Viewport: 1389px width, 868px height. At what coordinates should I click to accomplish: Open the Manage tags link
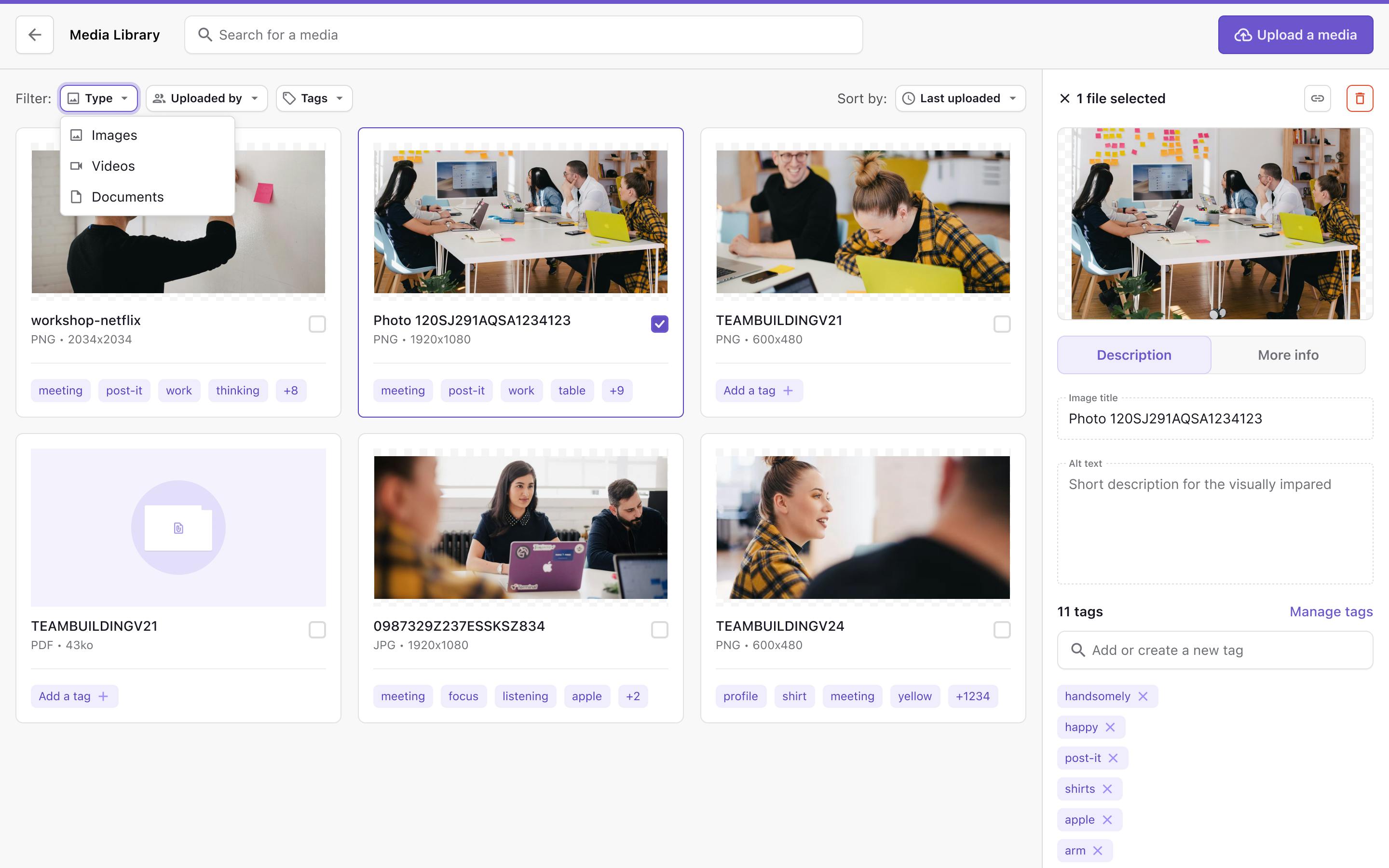coord(1331,611)
